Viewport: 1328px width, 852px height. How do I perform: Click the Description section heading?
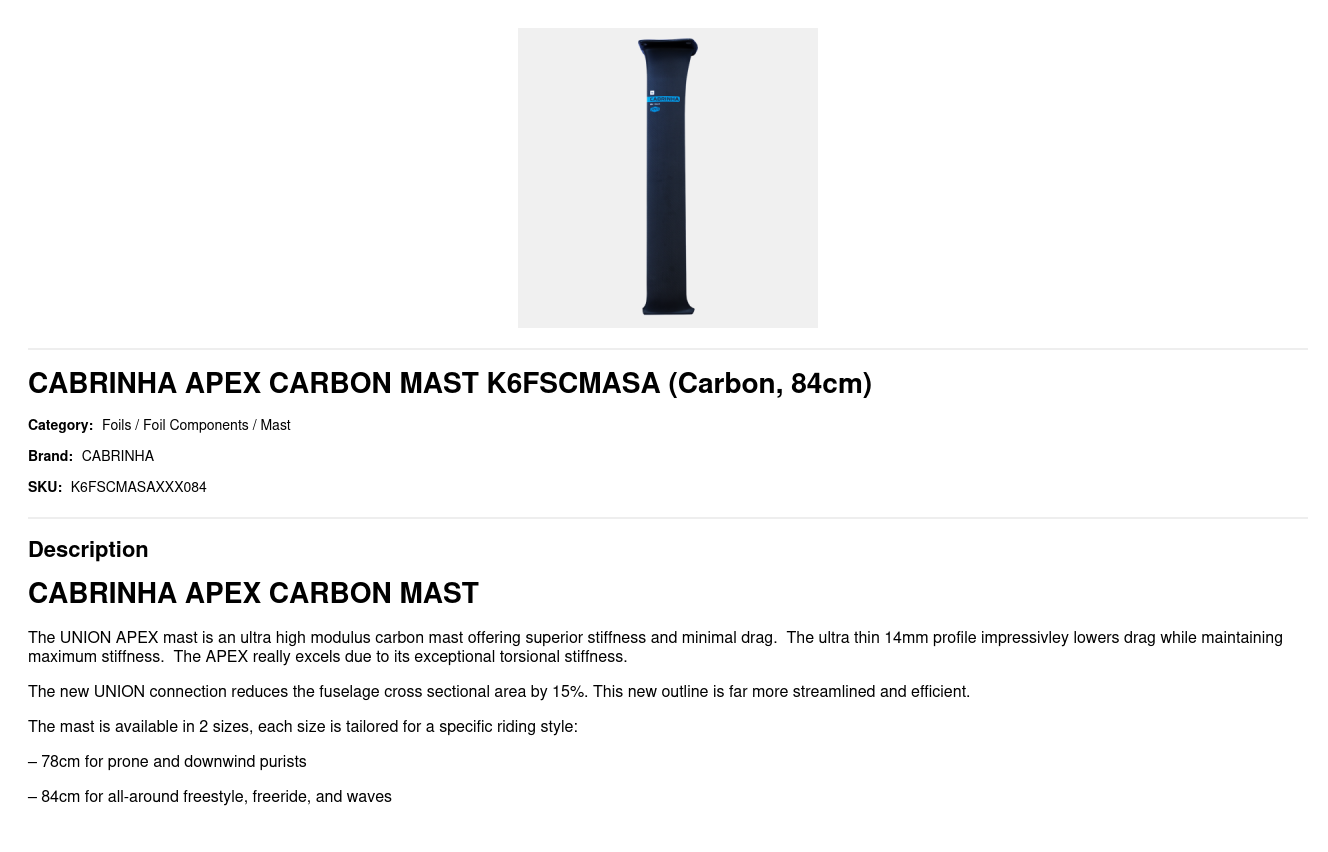[x=88, y=549]
